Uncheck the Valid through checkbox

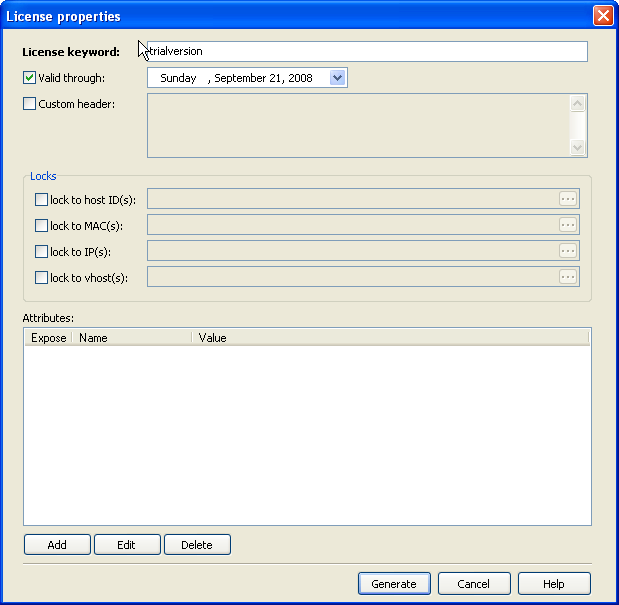point(29,78)
